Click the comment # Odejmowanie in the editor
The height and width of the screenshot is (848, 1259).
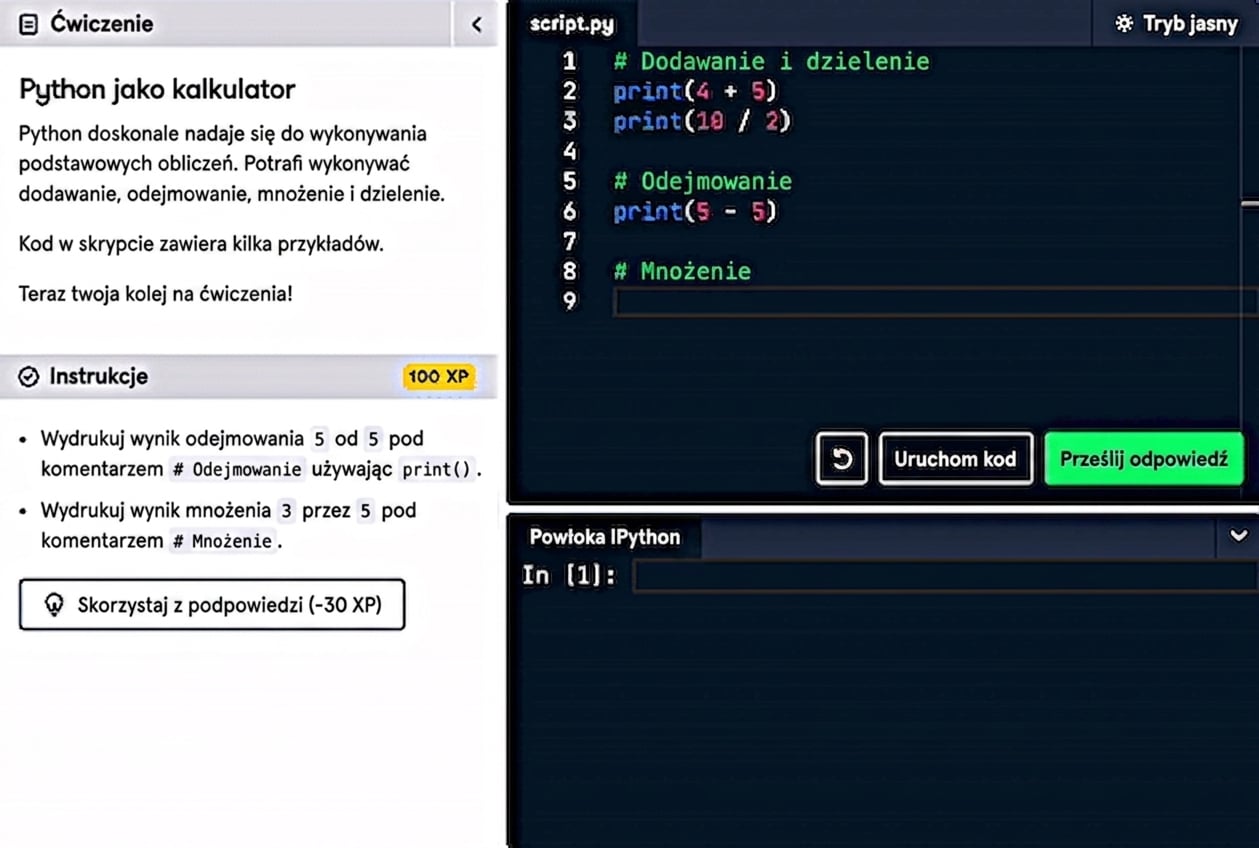tap(702, 181)
